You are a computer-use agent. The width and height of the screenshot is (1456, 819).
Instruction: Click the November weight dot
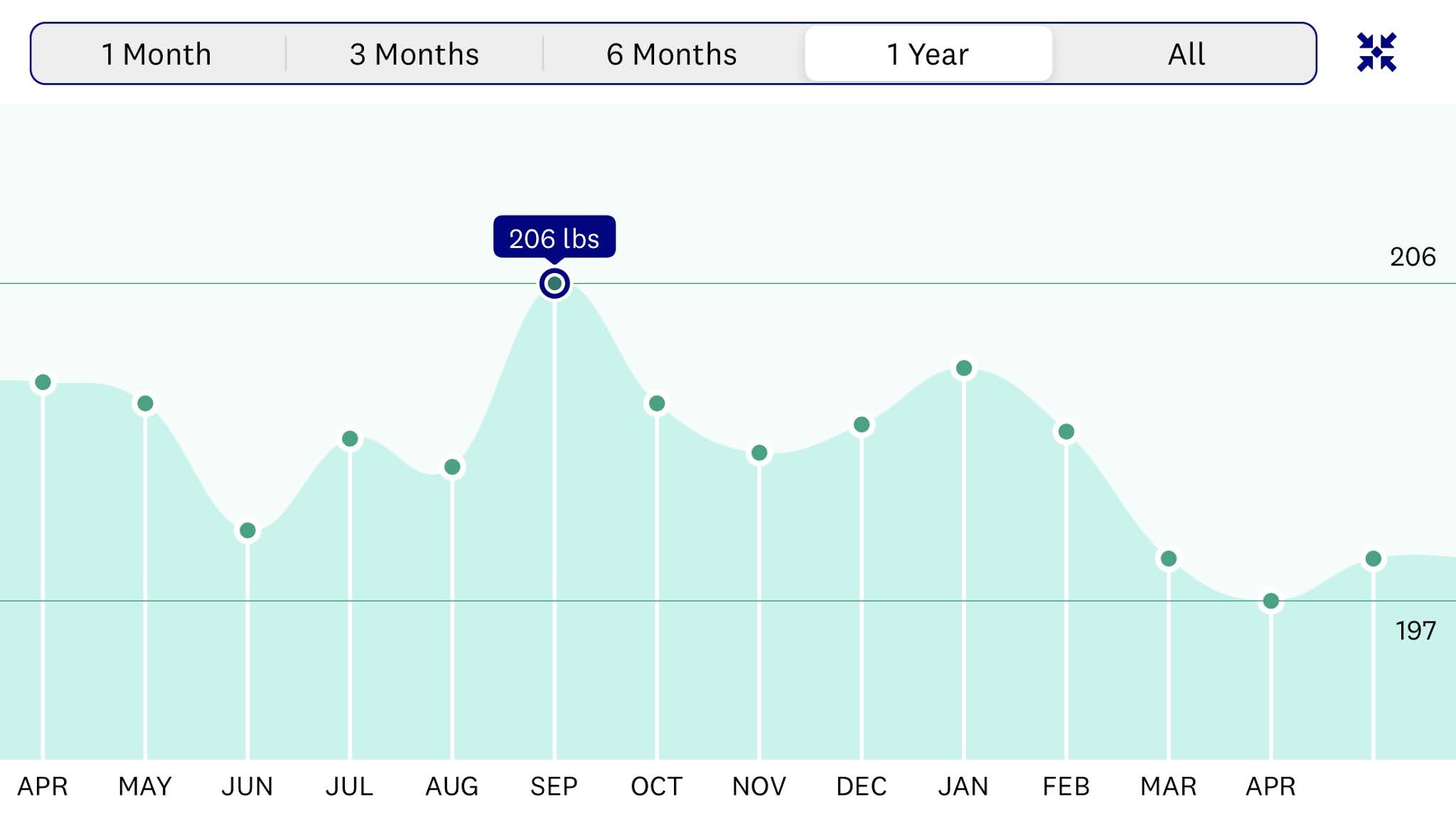coord(759,453)
